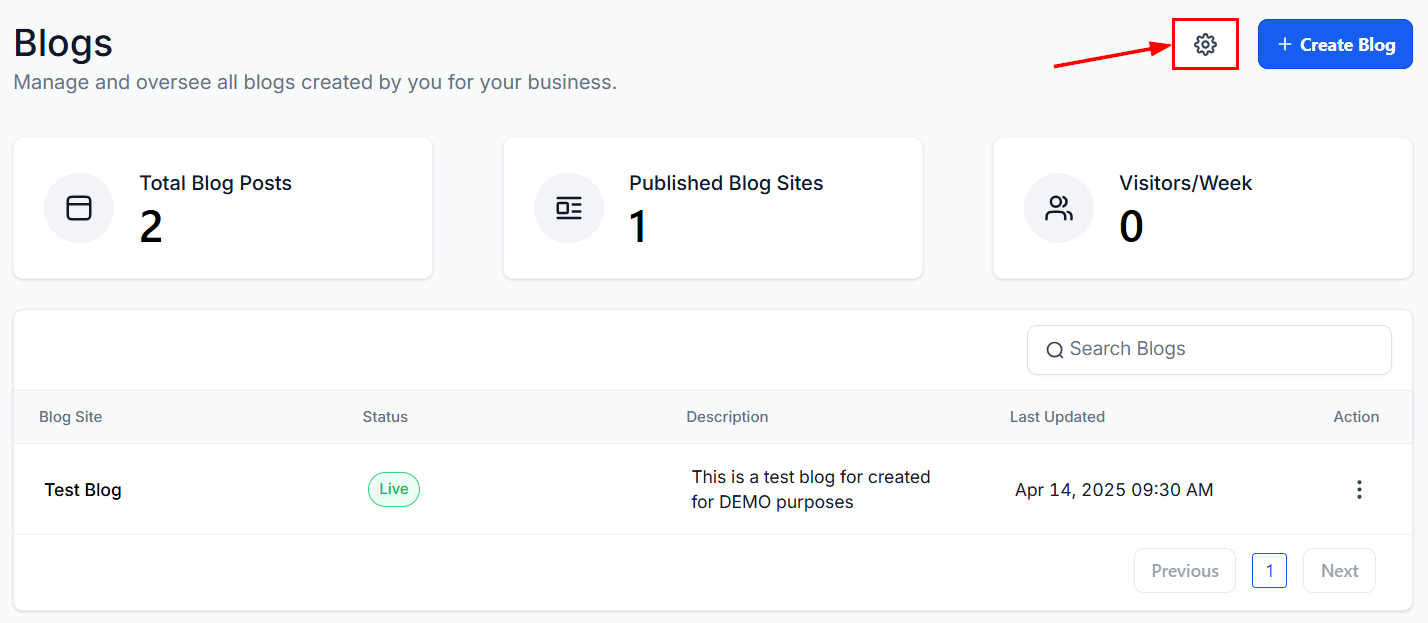Image resolution: width=1428 pixels, height=623 pixels.
Task: Click the plus icon in Create Blog
Action: [x=1285, y=45]
